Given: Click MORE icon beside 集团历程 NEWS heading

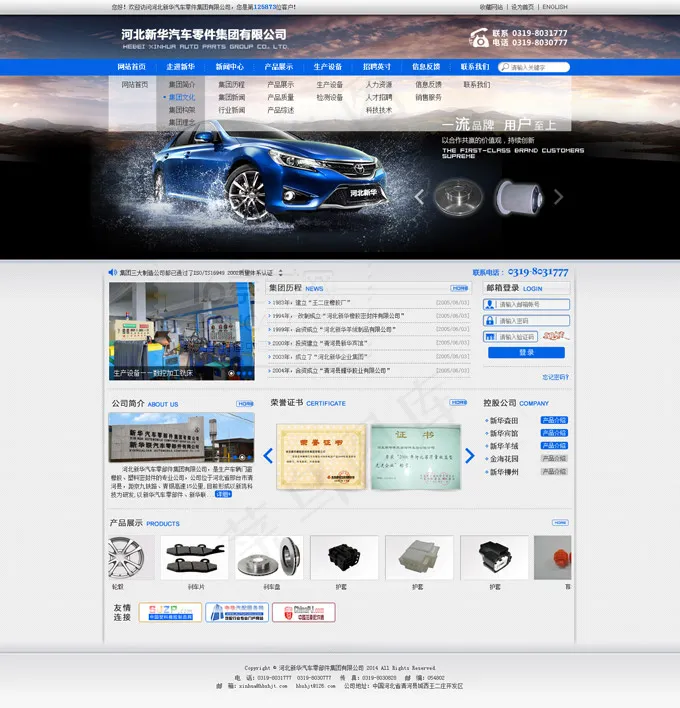Looking at the screenshot, I should pos(459,288).
